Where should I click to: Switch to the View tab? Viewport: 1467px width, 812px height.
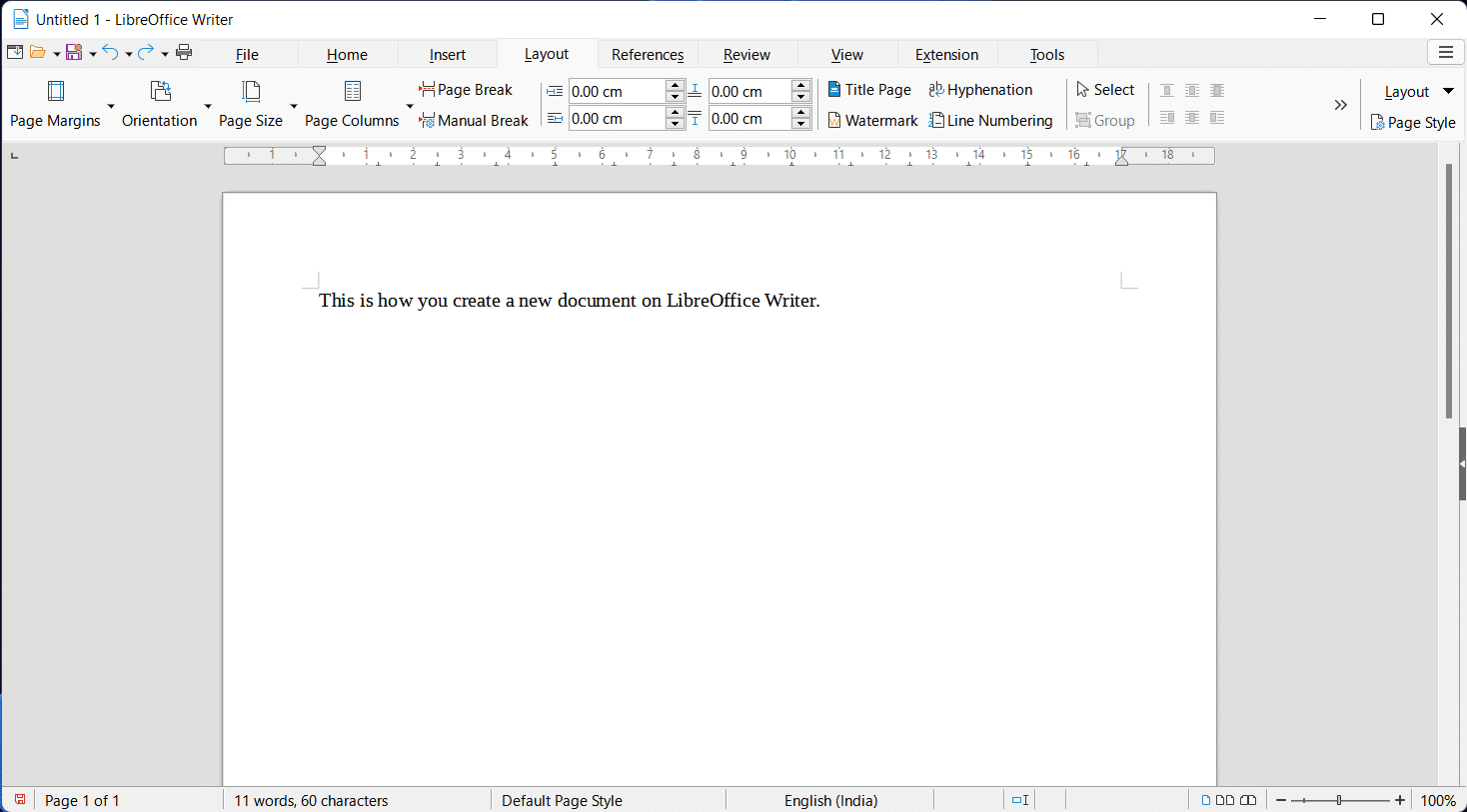click(847, 55)
